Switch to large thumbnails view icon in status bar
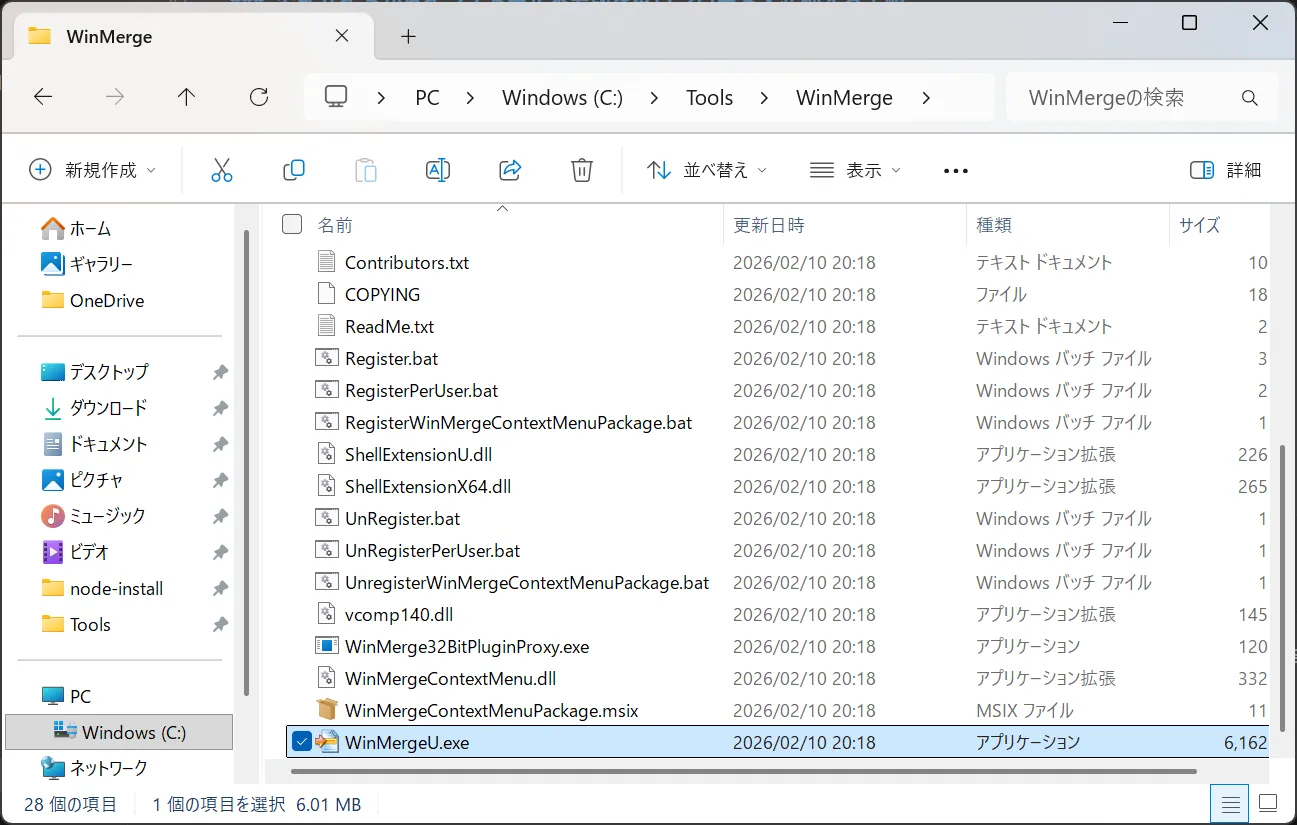Image resolution: width=1297 pixels, height=825 pixels. tap(1268, 803)
